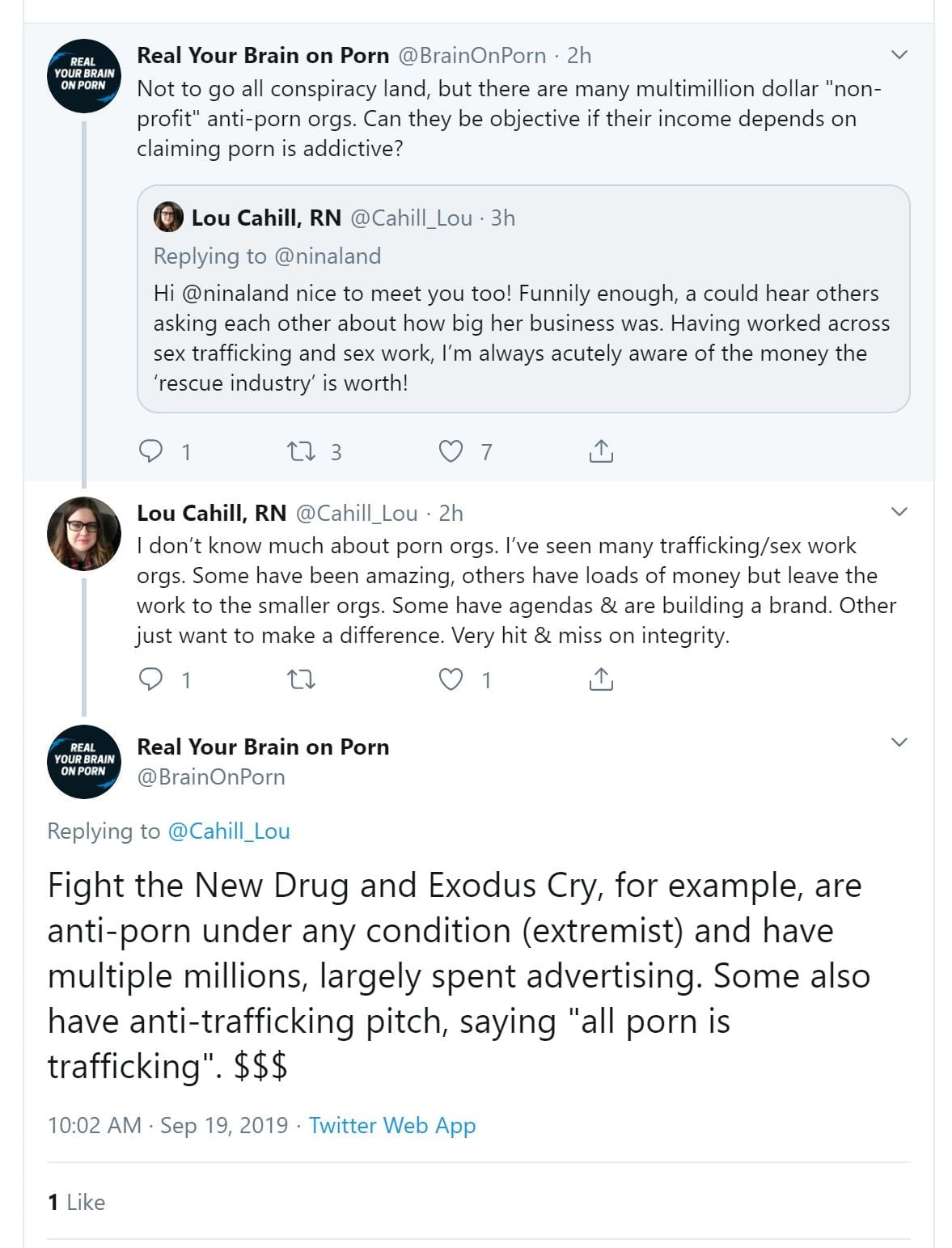View who liked via 1 Like

(76, 1202)
